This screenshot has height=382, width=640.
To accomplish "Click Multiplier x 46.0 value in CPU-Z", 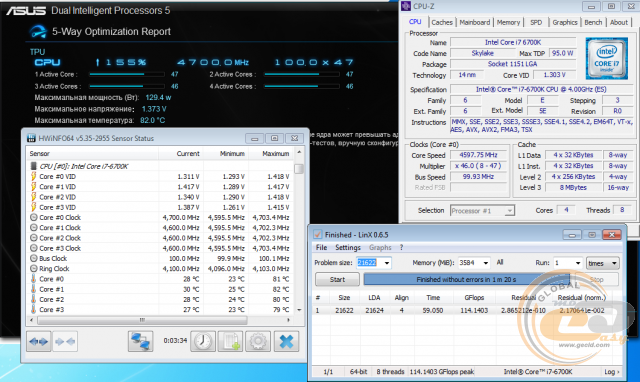I will [478, 166].
